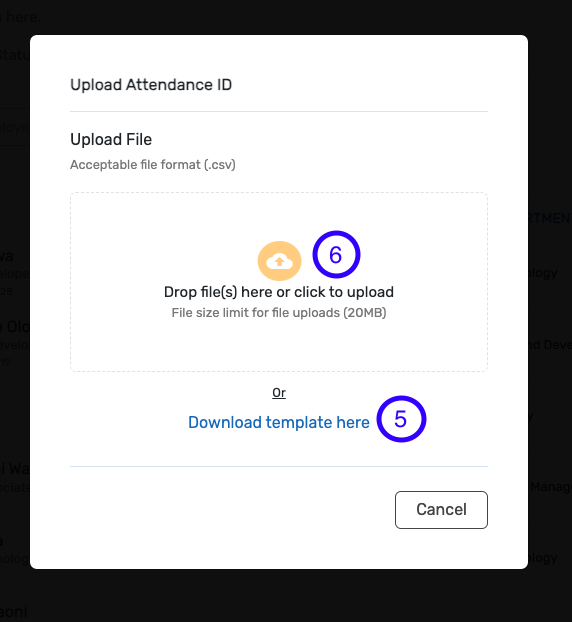
Task: Click the partially hidden 'Manage' text at right
Action: point(551,487)
